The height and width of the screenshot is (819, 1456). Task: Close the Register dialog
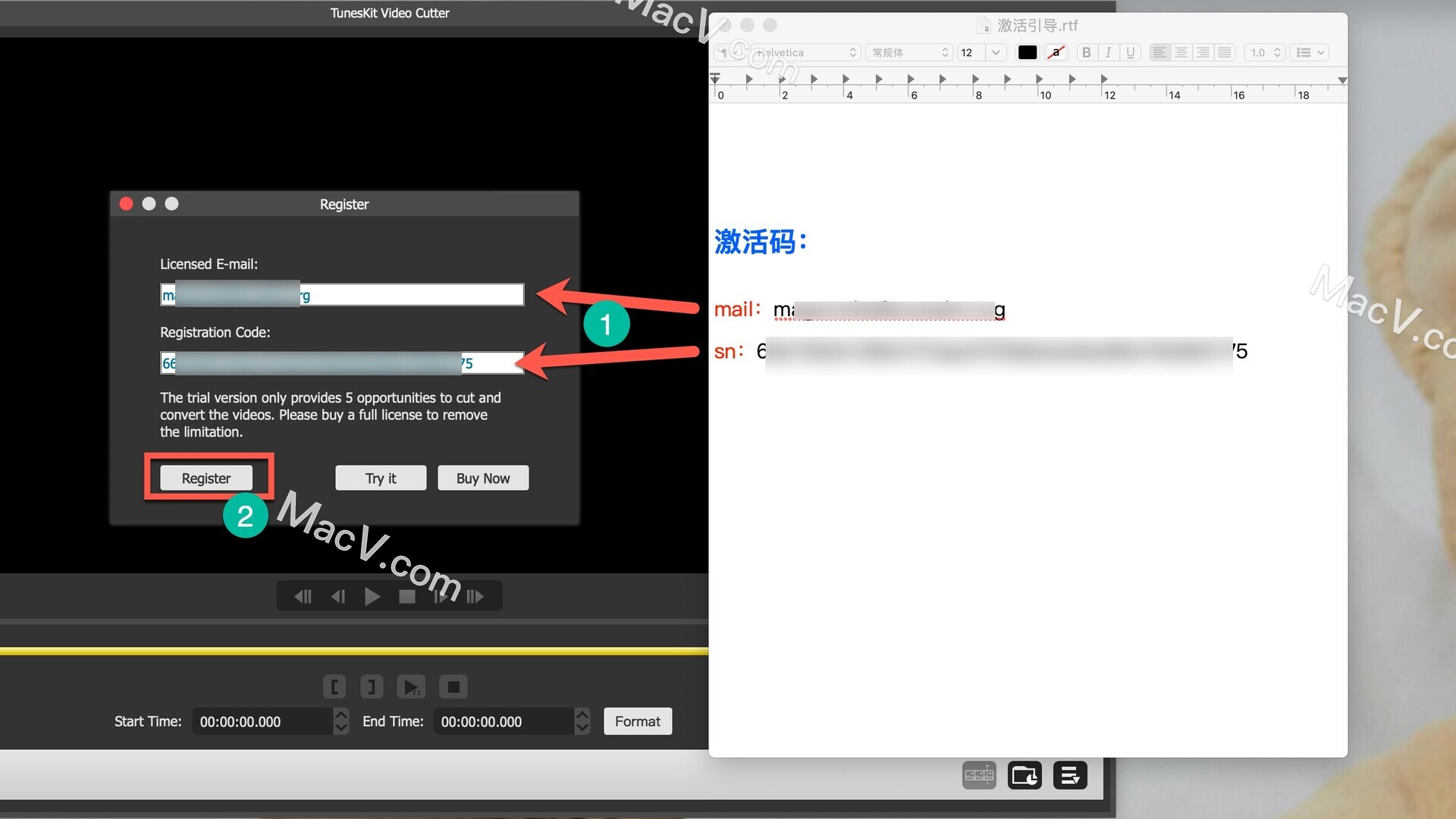[x=127, y=204]
